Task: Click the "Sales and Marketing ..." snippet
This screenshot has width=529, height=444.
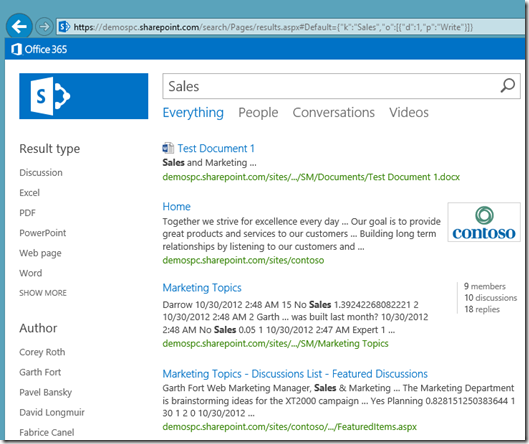Action: click(x=210, y=163)
